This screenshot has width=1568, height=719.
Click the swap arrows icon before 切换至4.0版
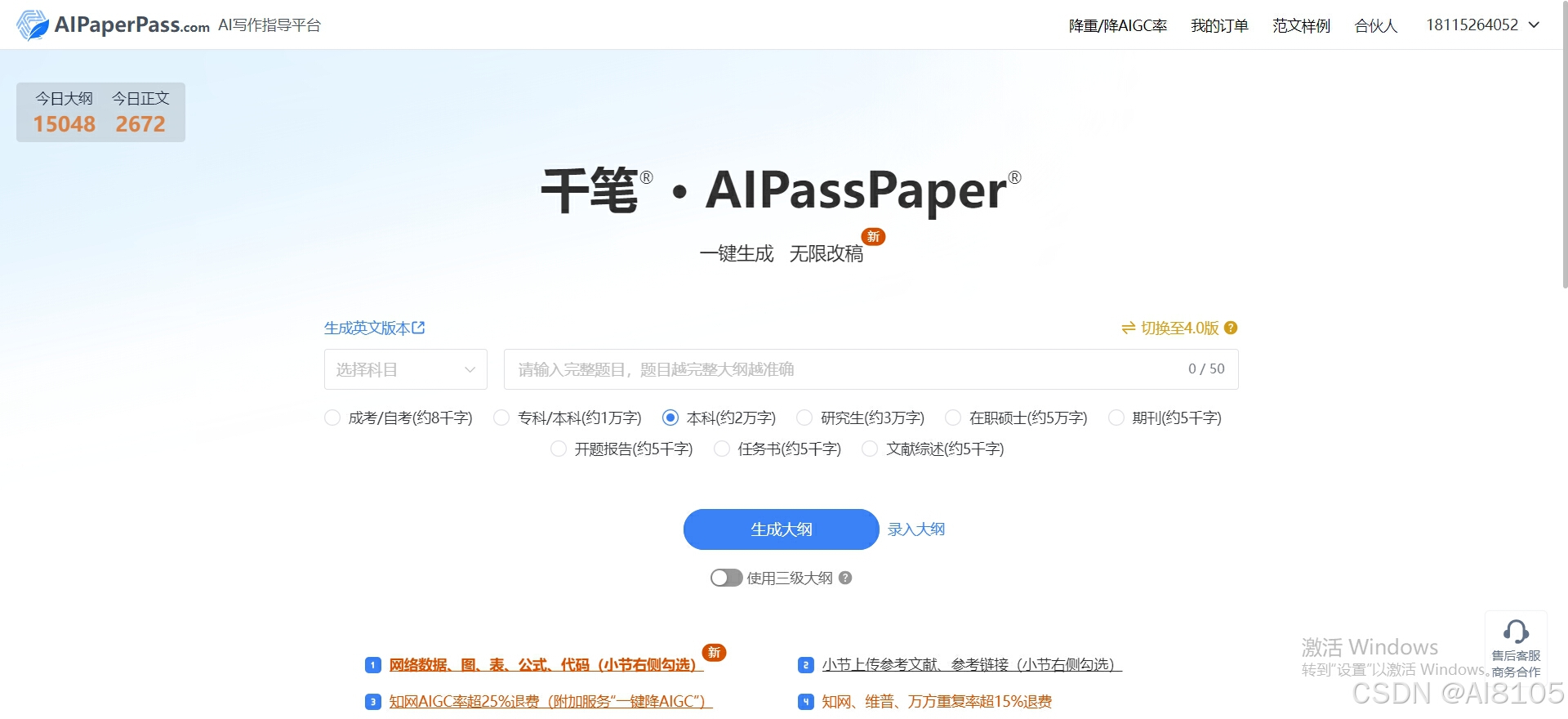coord(1129,328)
